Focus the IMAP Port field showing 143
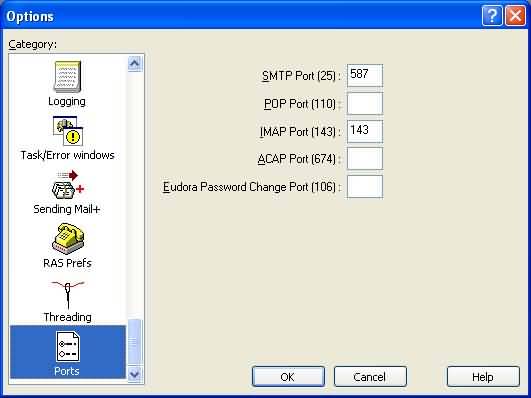This screenshot has width=531, height=398. (x=365, y=131)
